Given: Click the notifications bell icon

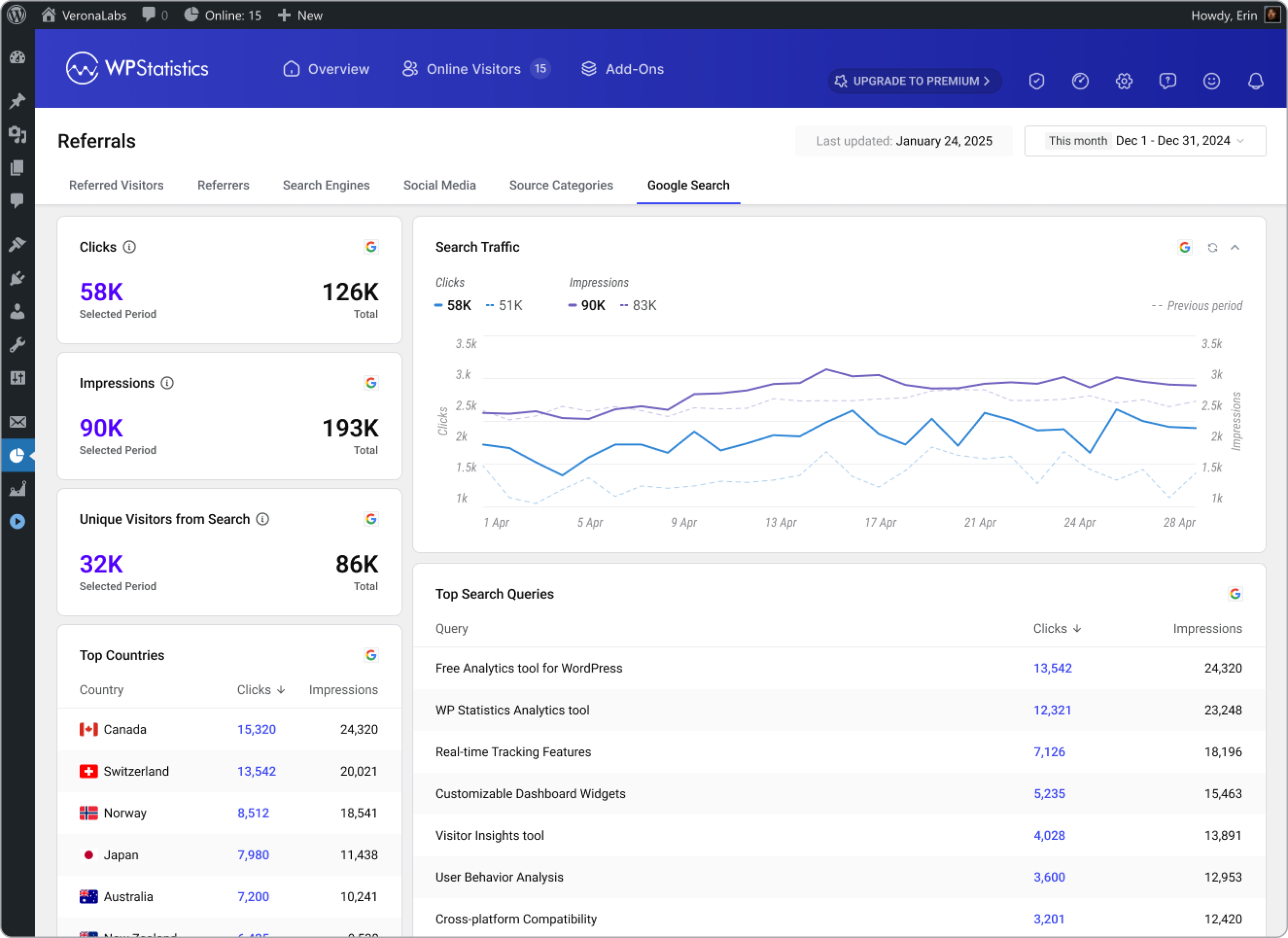Looking at the screenshot, I should coord(1255,81).
